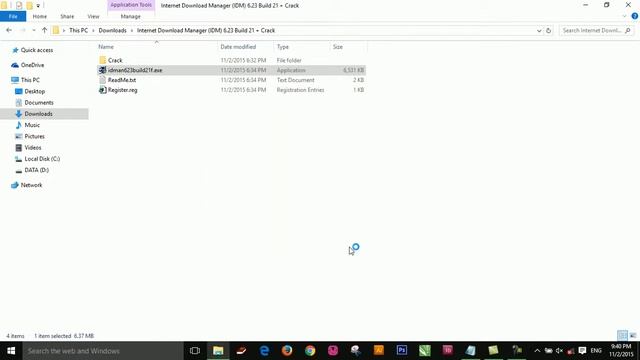Click the ENG language indicator
This screenshot has height=360, width=640.
tap(596, 351)
